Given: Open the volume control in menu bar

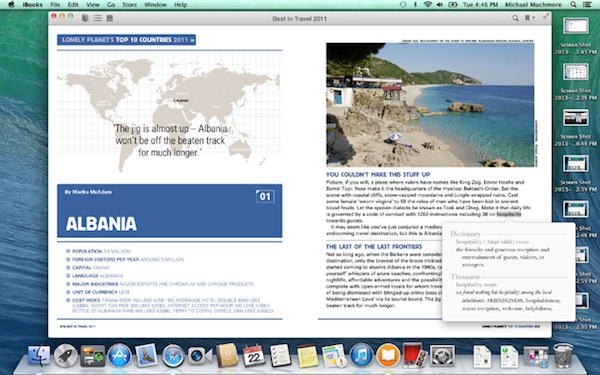Looking at the screenshot, I should tap(440, 5).
